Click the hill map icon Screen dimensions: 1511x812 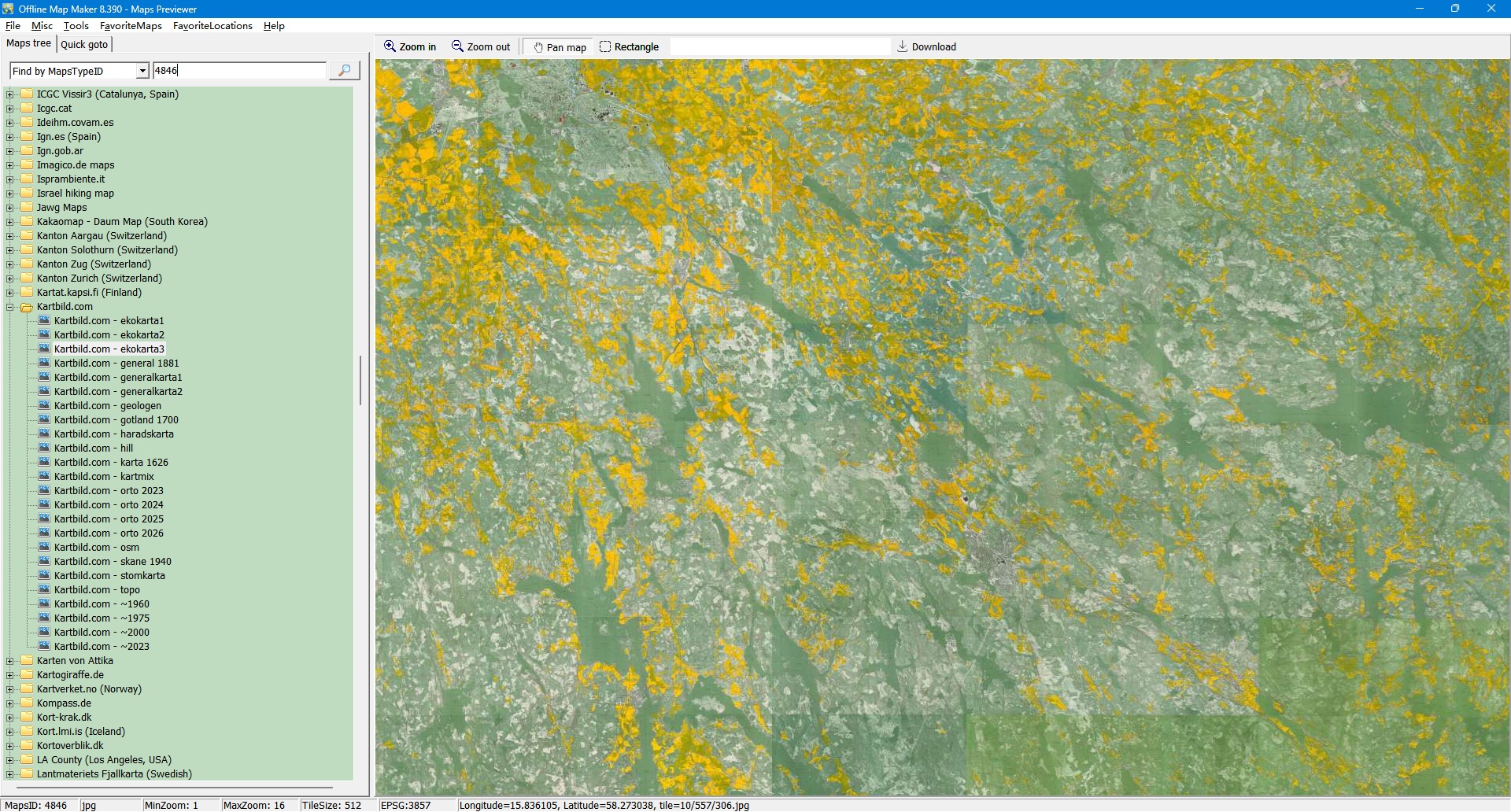[x=45, y=448]
